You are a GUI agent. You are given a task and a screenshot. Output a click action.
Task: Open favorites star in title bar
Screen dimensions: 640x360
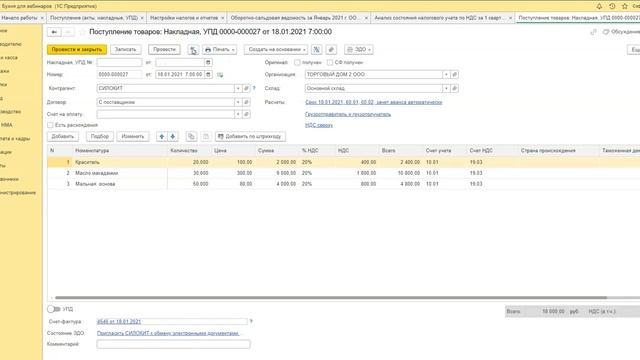(624, 6)
